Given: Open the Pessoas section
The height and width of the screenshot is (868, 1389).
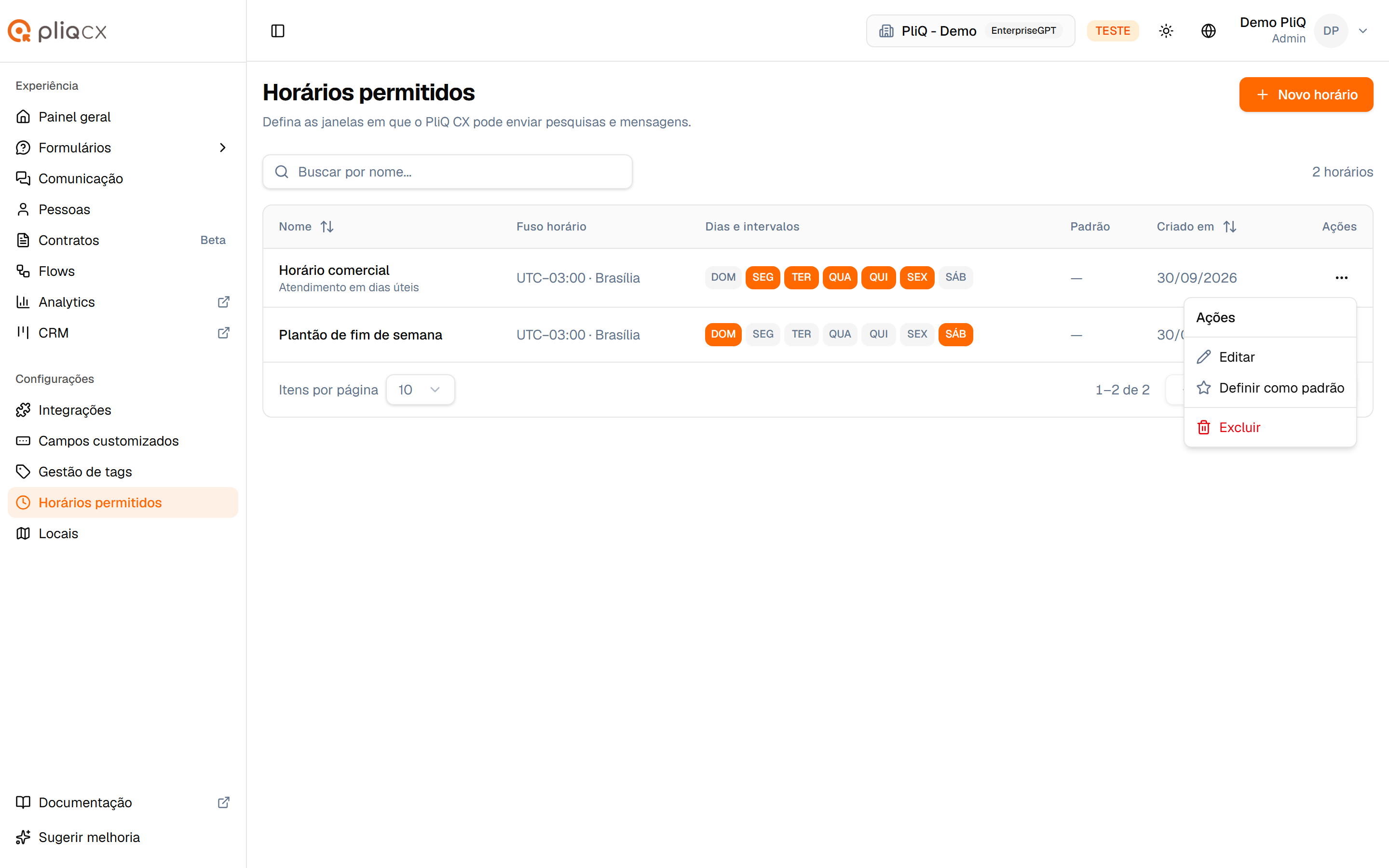Looking at the screenshot, I should pos(123,210).
